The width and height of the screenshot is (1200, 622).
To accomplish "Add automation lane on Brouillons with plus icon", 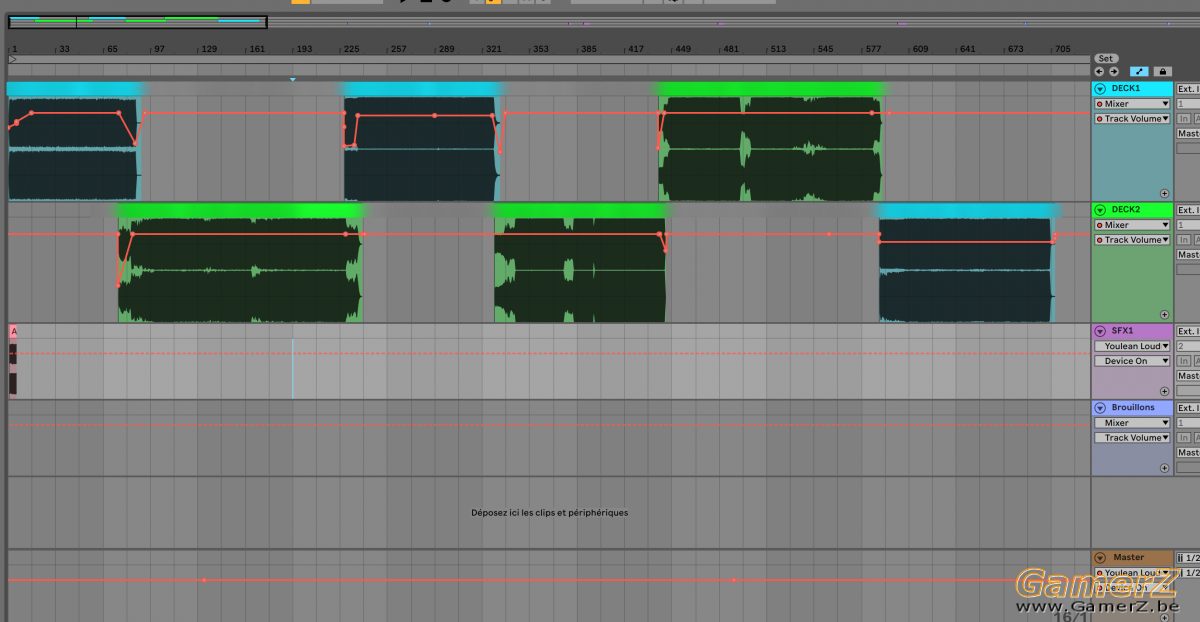I will (x=1164, y=468).
